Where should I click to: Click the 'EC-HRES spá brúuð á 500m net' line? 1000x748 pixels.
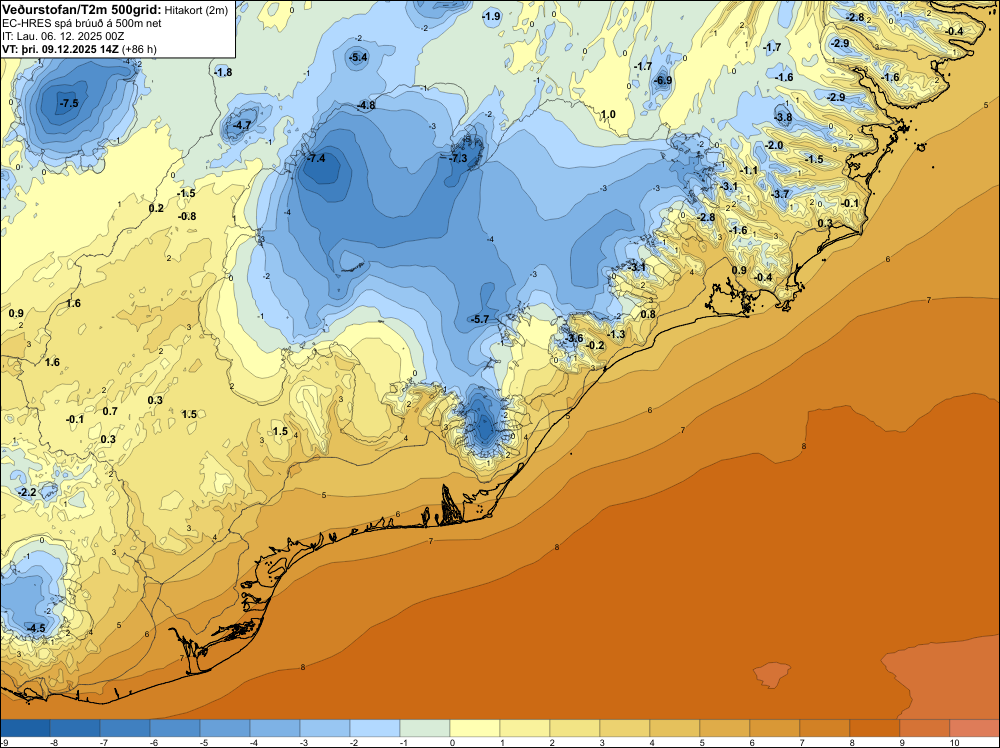click(x=82, y=24)
